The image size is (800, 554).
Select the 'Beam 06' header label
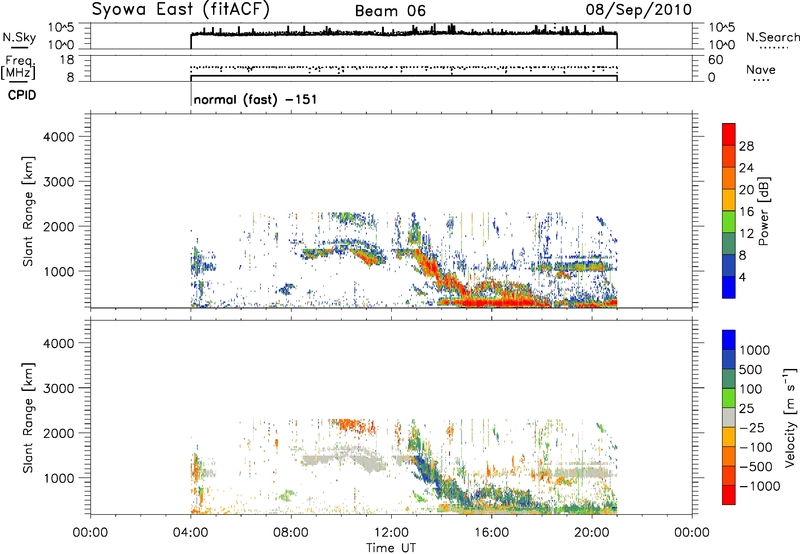click(390, 11)
